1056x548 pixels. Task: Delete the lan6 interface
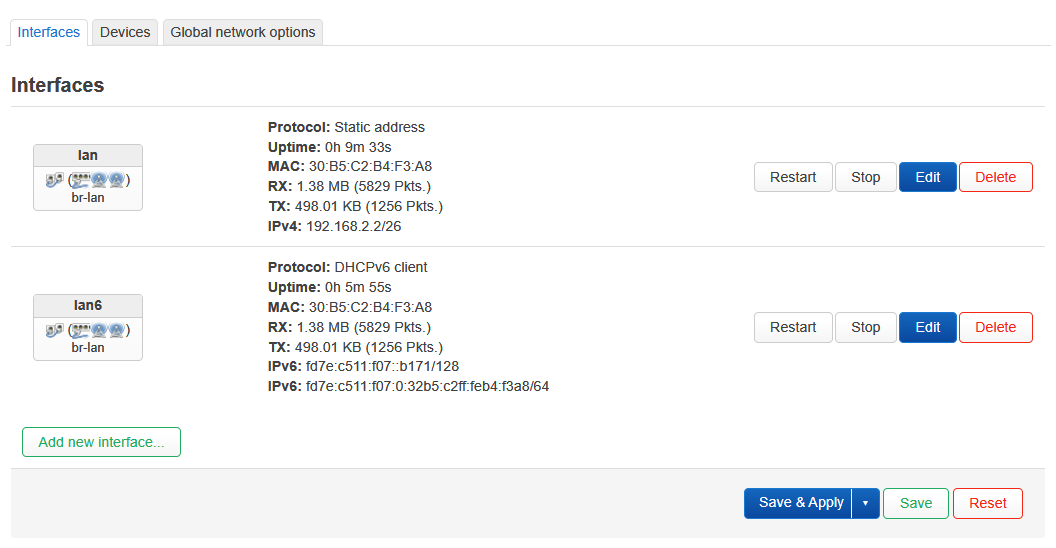click(995, 327)
